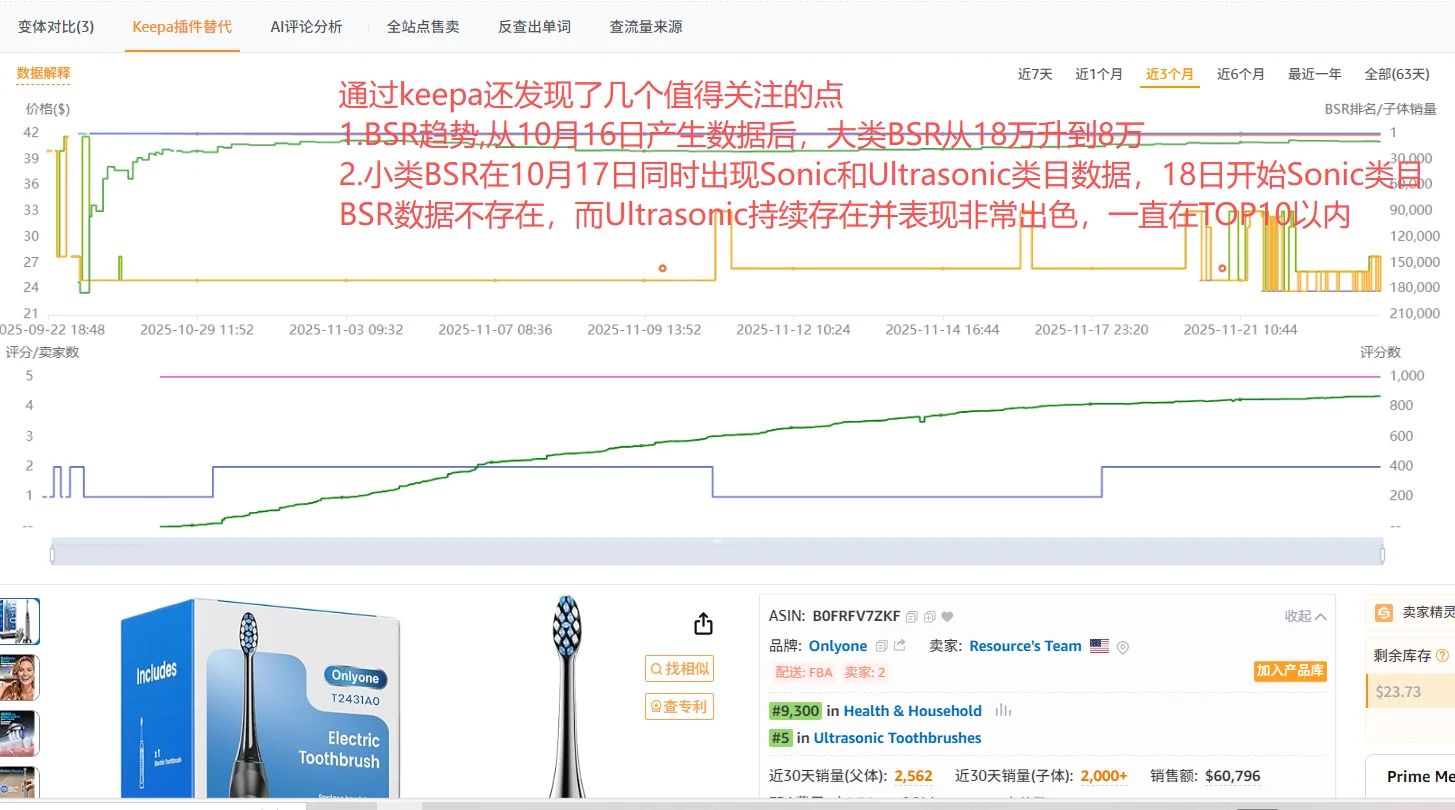Viewport: 1455px width, 810px height.
Task: Click the 查专利 patent search icon
Action: 679,705
